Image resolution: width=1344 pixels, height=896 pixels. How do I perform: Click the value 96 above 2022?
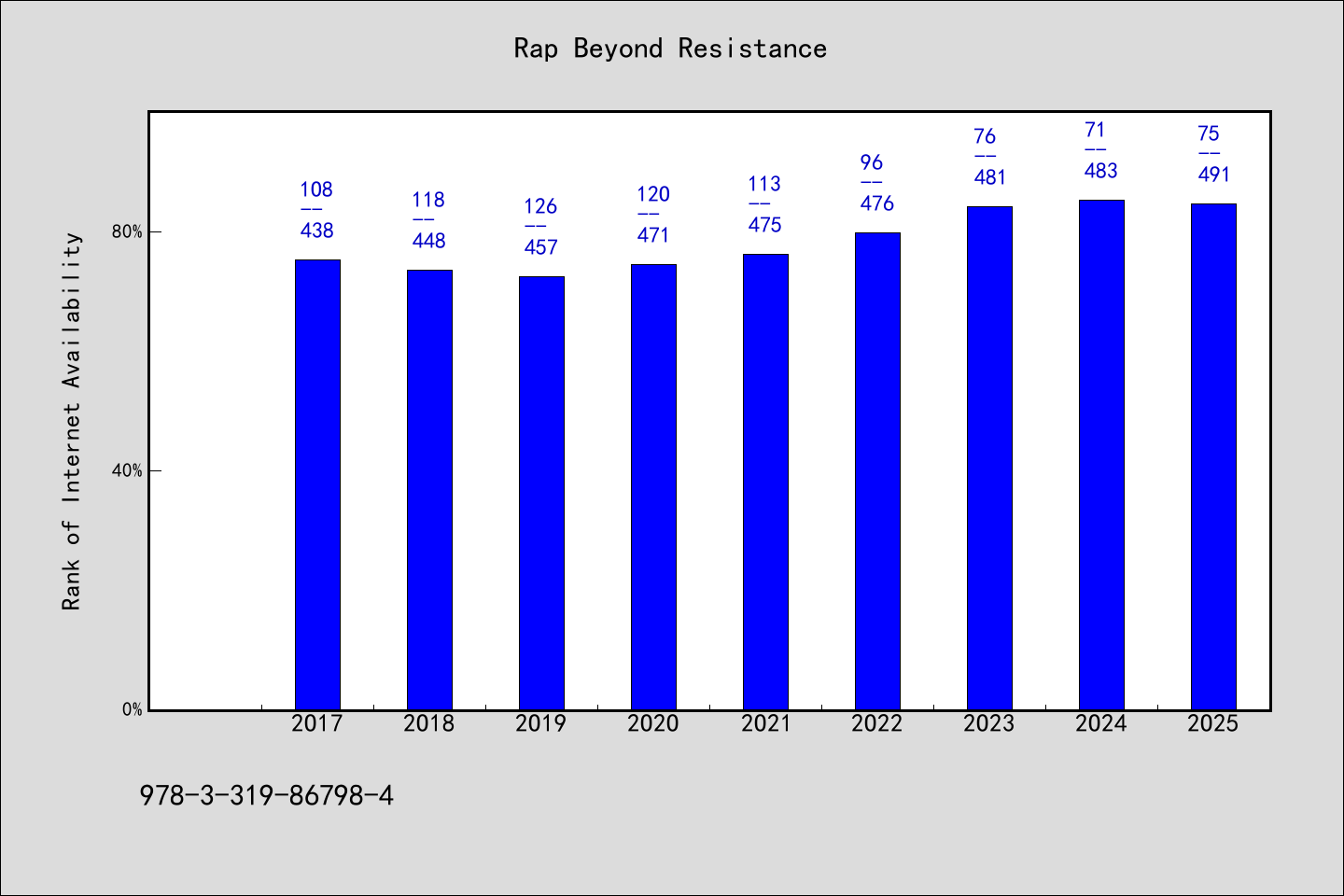coord(872,162)
